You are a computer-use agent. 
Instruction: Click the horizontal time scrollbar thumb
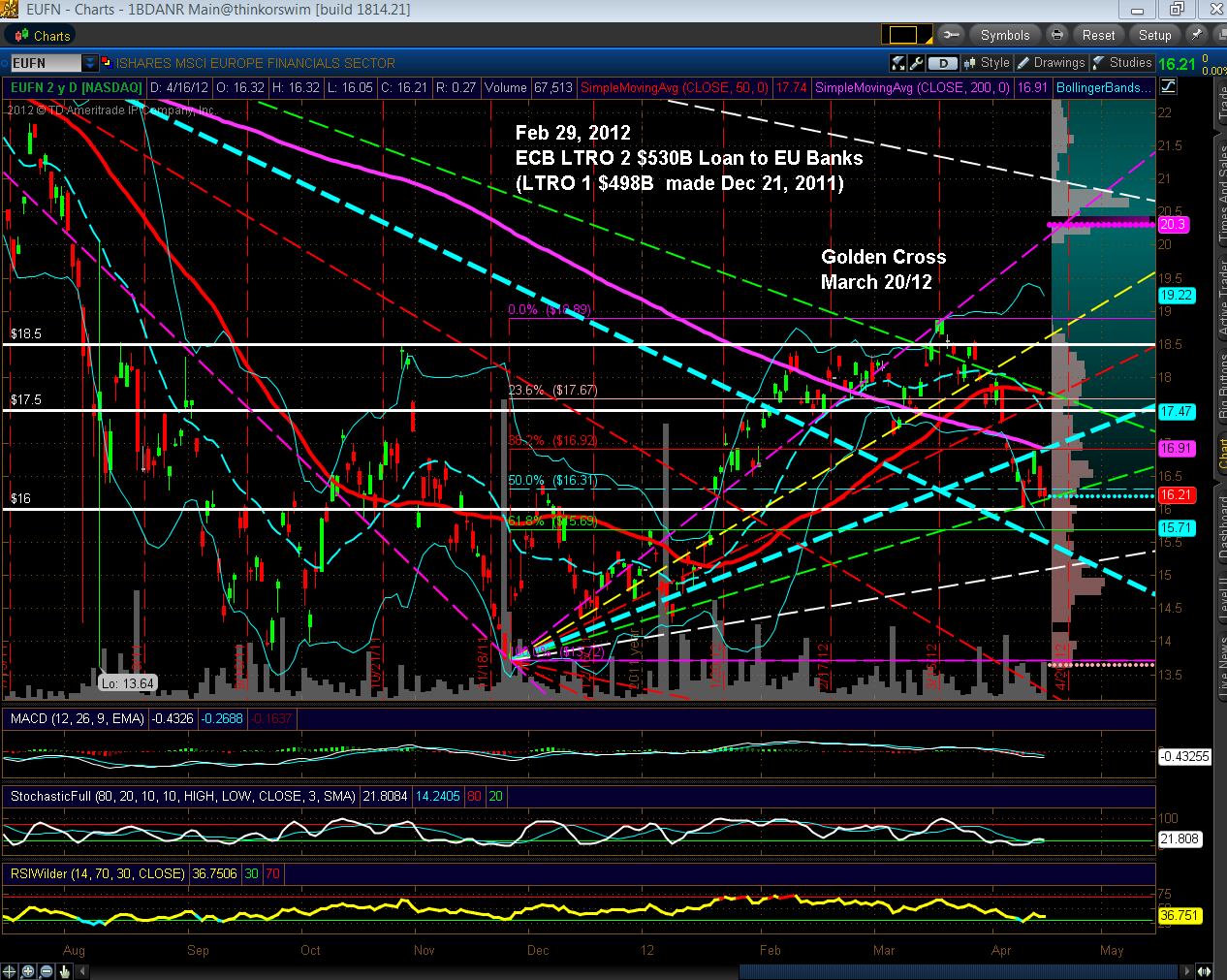957,970
